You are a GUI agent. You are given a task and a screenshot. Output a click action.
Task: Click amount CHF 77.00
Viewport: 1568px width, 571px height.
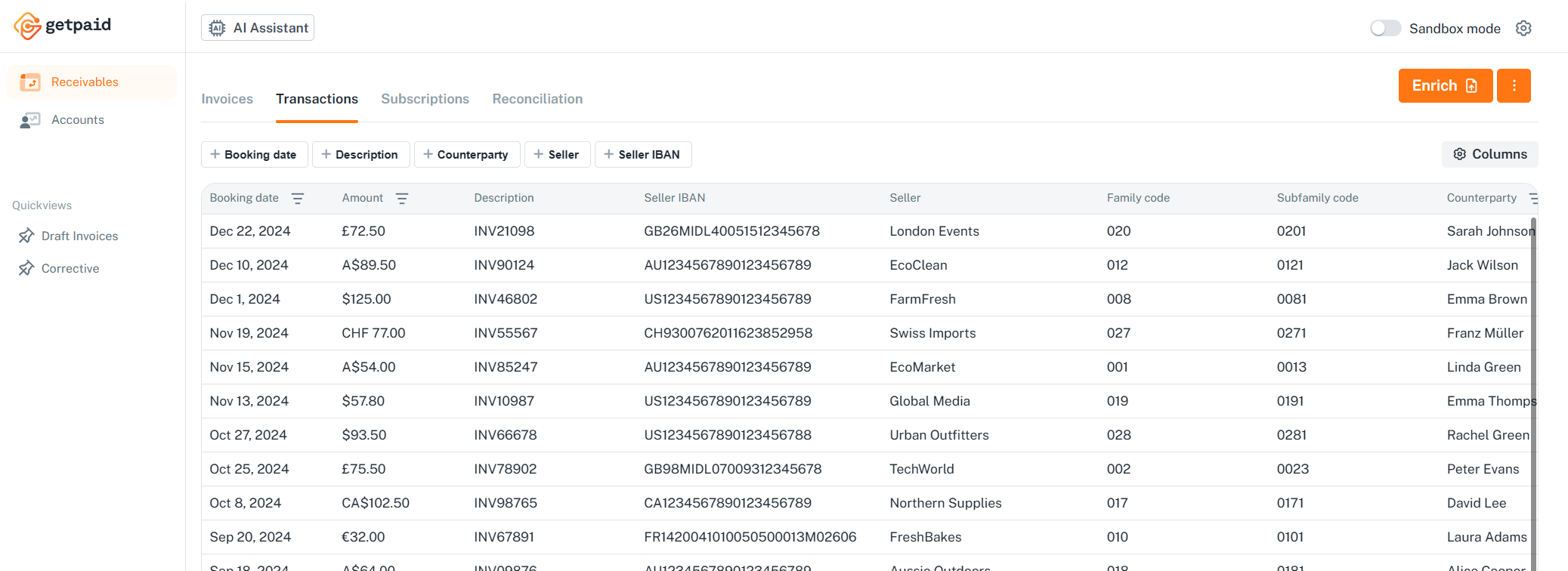(x=373, y=333)
